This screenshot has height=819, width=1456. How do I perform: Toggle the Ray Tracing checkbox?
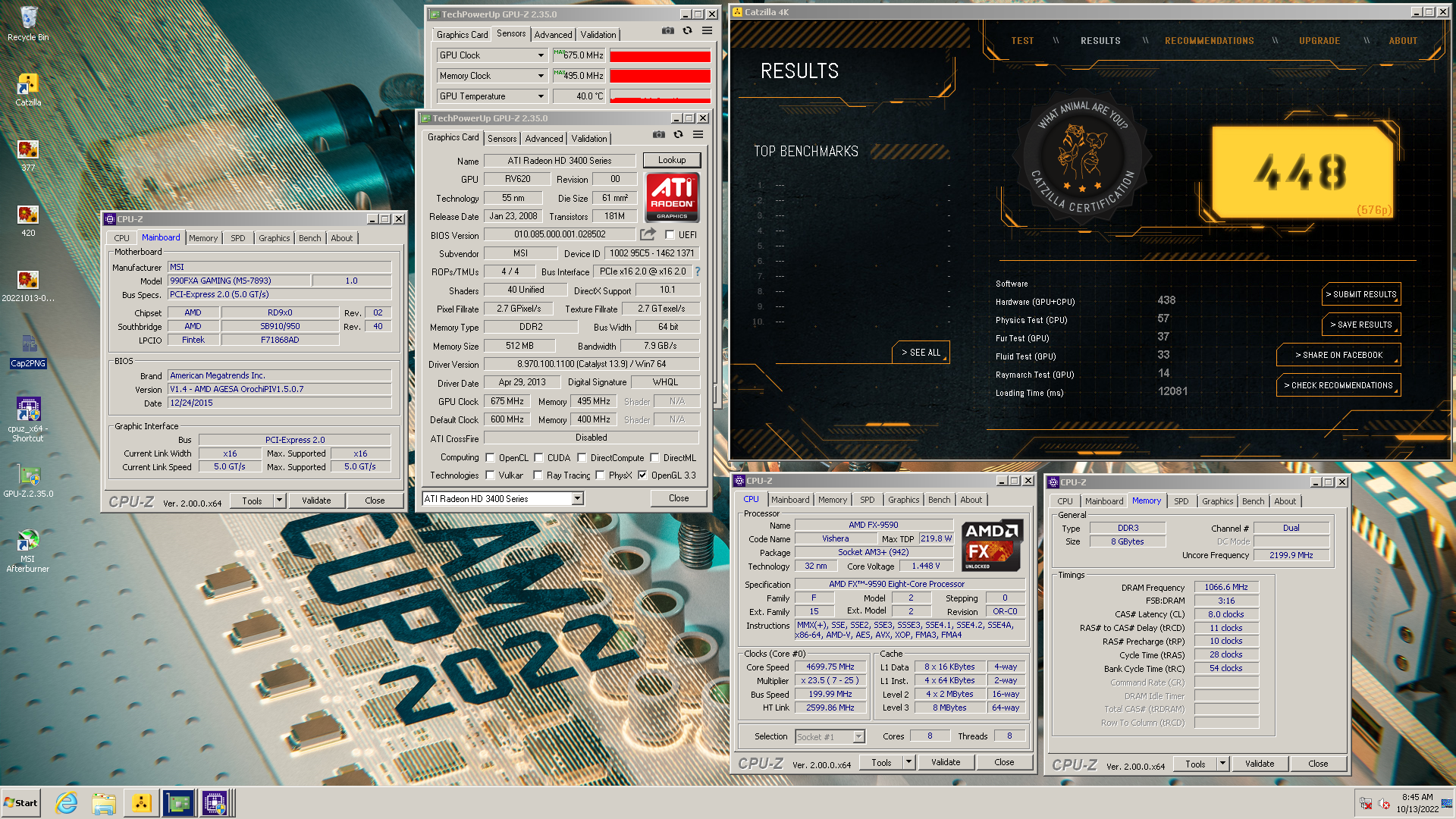point(538,475)
